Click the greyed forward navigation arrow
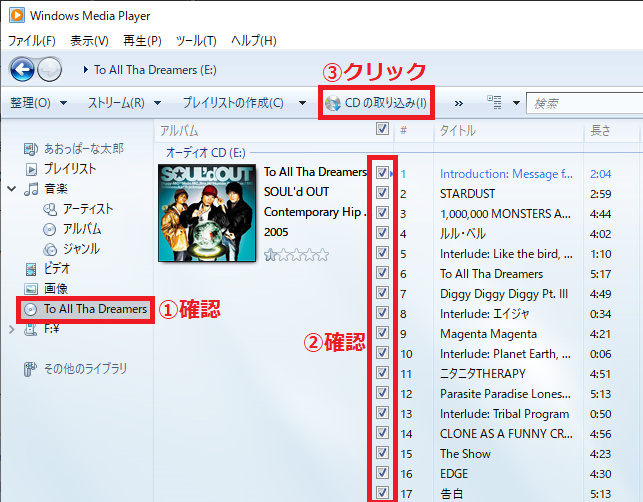The width and height of the screenshot is (643, 502). tap(50, 69)
